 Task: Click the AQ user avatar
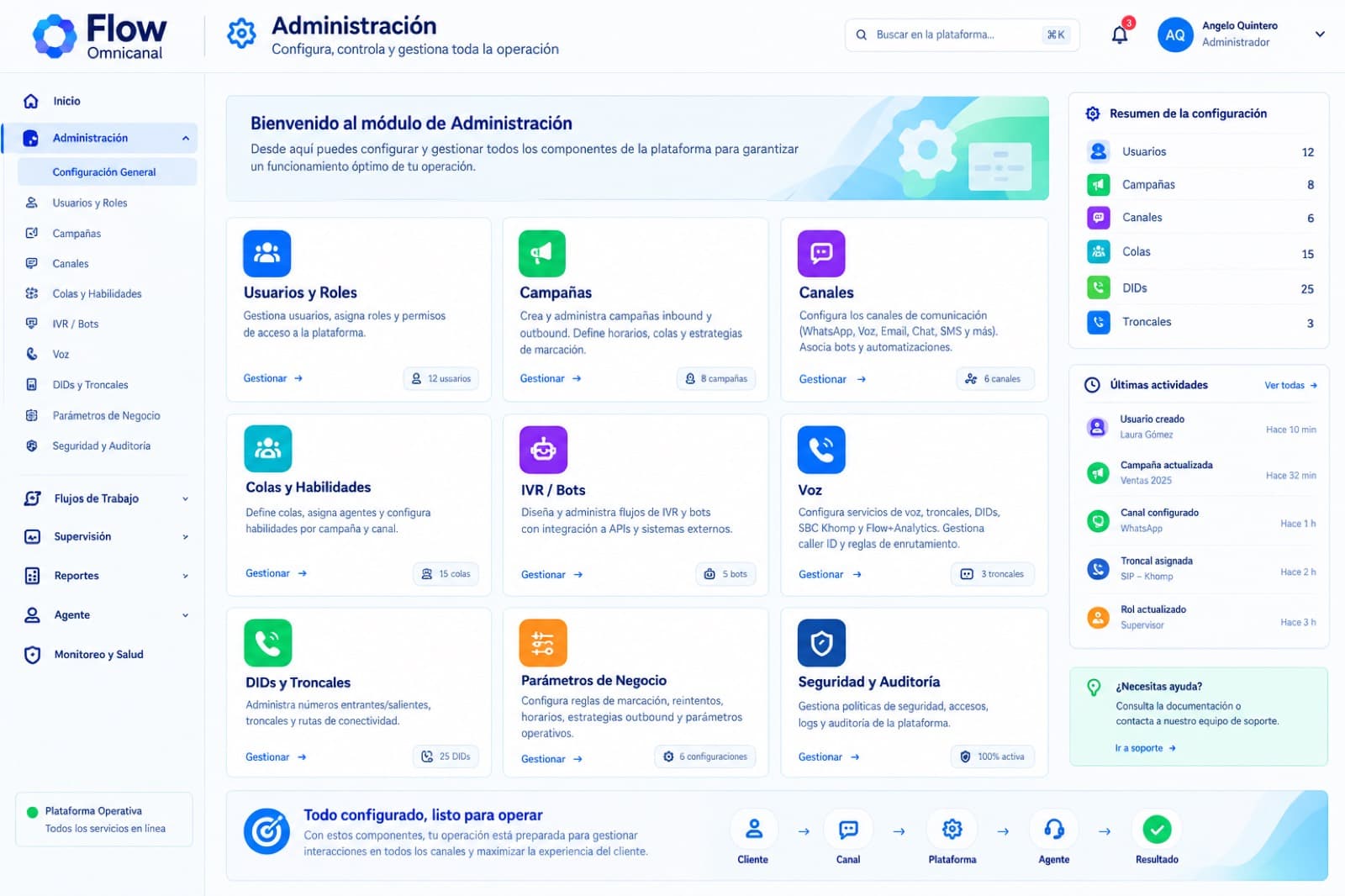tap(1175, 35)
